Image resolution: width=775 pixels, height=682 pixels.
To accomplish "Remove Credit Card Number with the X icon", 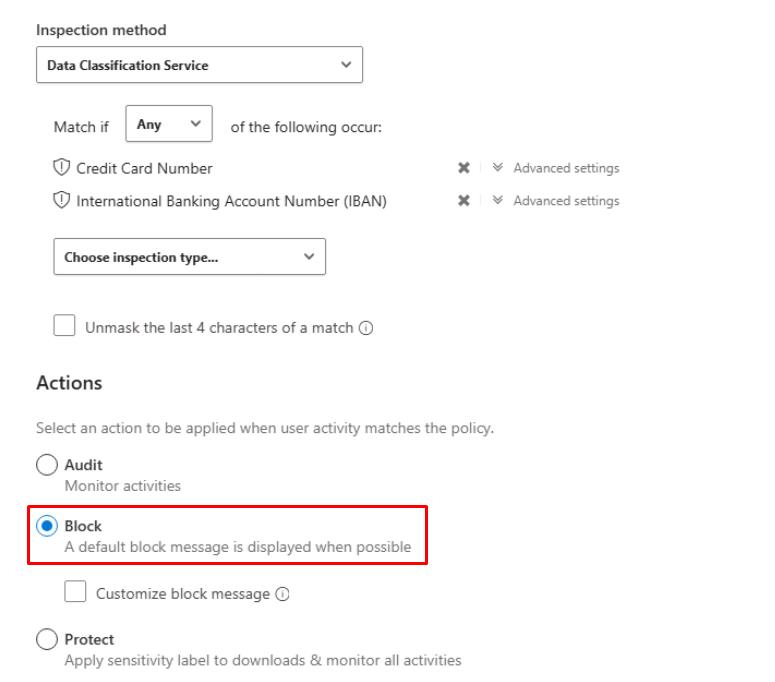I will [464, 168].
